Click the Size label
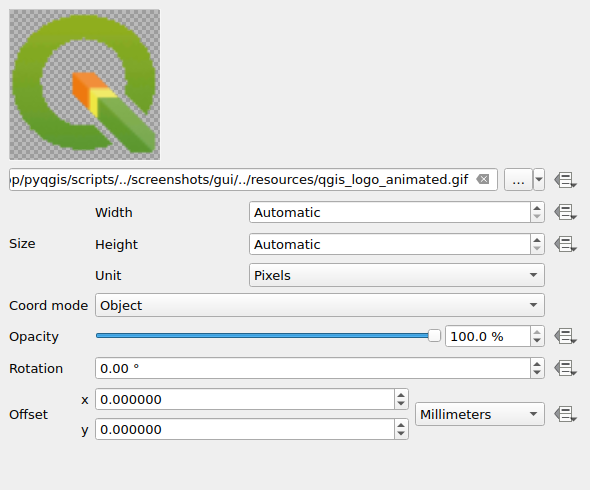This screenshot has width=590, height=490. coord(22,243)
